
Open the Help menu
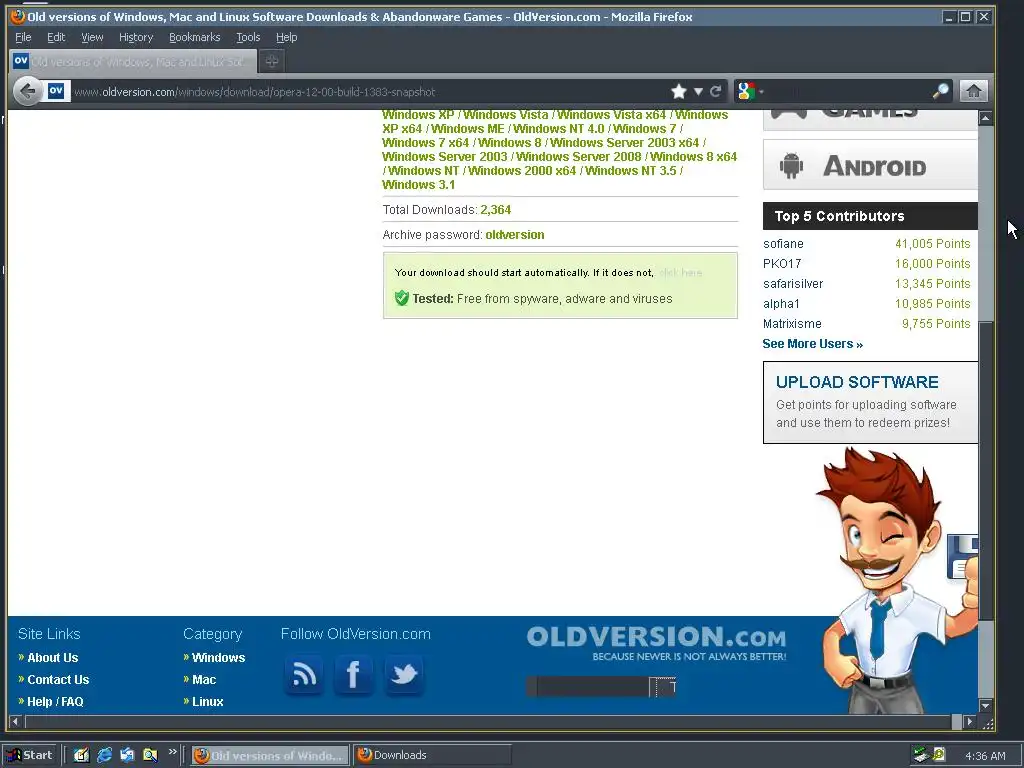tap(286, 37)
